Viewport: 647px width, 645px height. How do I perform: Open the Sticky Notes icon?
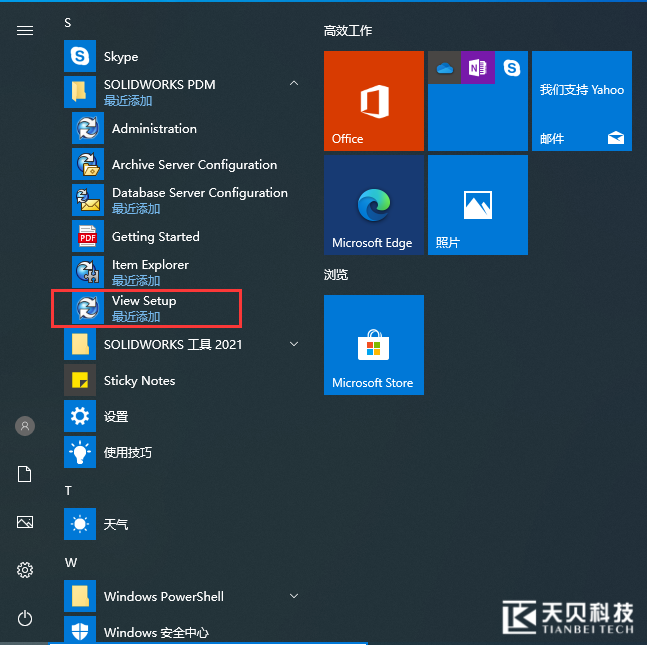tap(80, 380)
